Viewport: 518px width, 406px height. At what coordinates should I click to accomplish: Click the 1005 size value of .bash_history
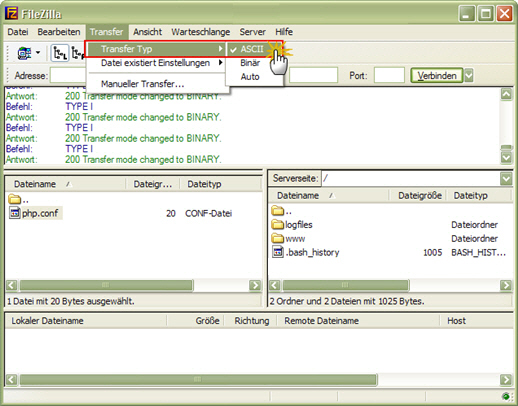(433, 252)
